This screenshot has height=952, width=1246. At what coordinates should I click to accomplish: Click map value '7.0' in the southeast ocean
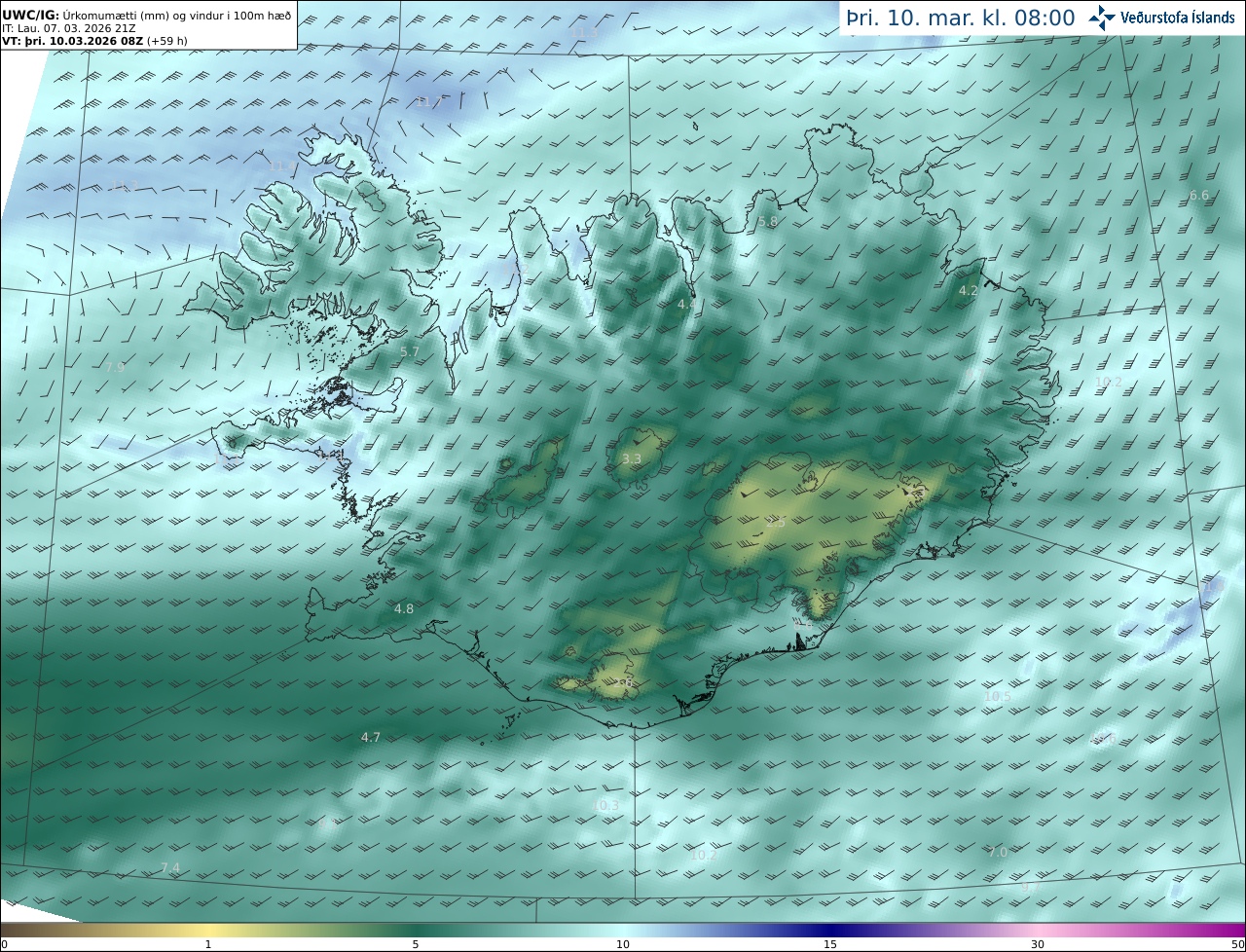point(998,853)
